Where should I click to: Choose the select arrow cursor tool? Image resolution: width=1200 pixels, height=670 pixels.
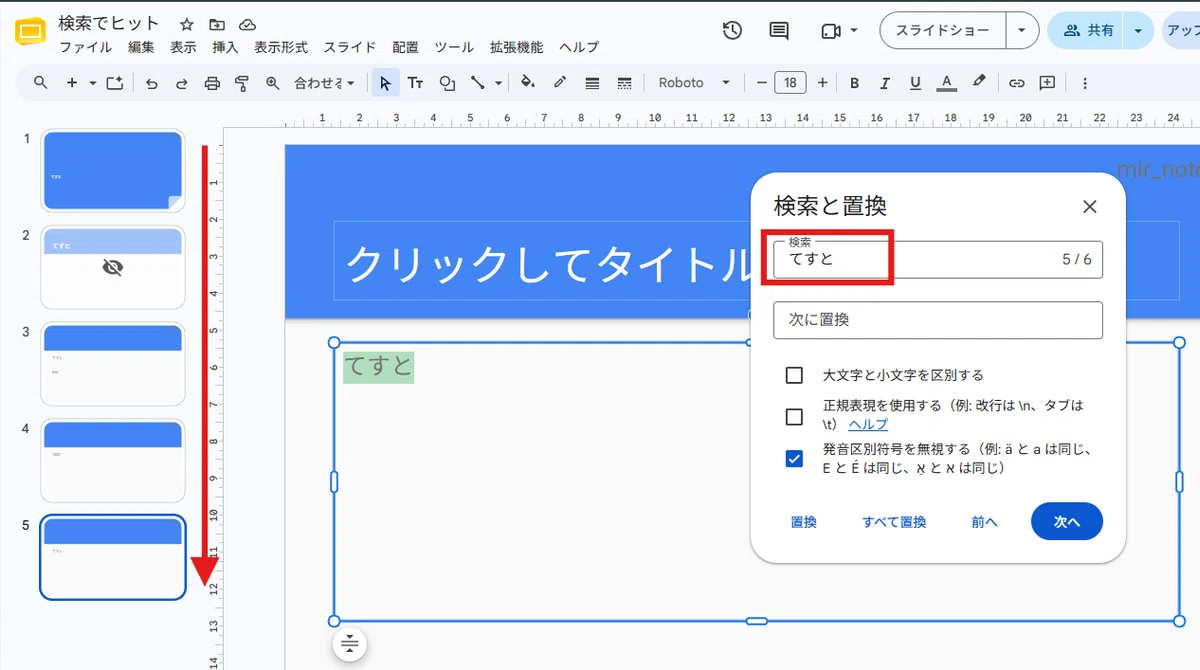point(386,83)
